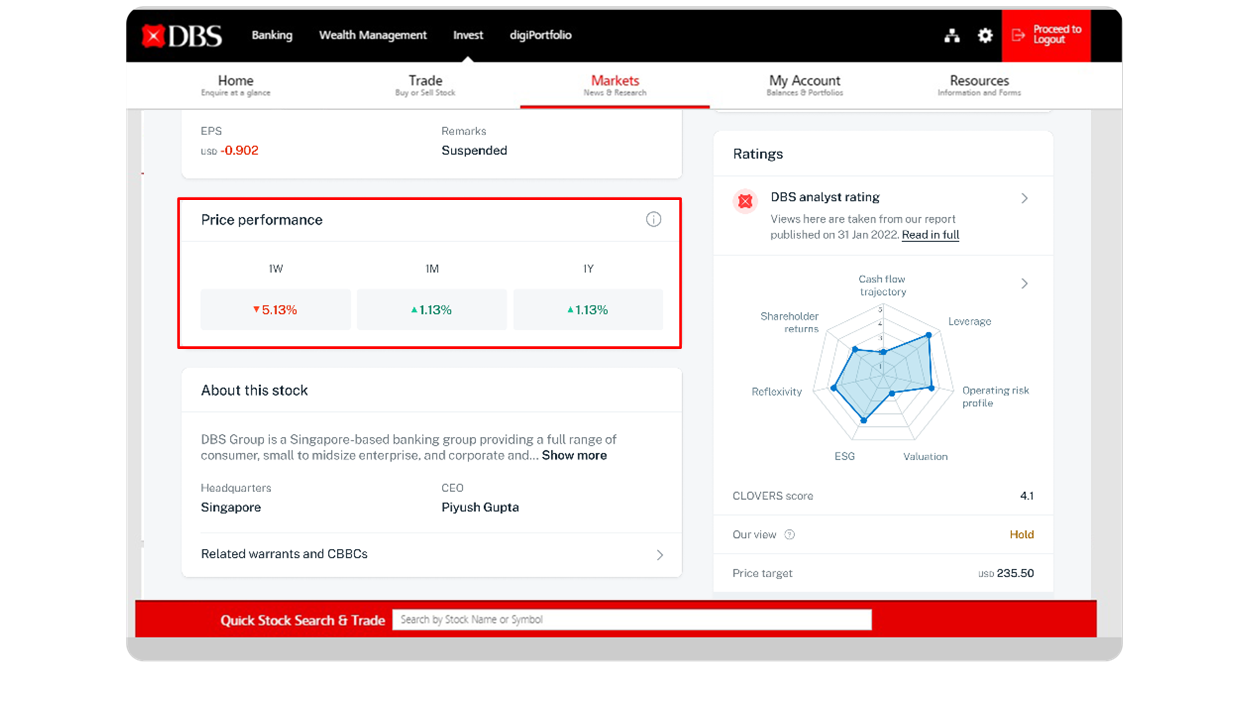Image resolution: width=1250 pixels, height=720 pixels.
Task: Switch to the Trade tab
Action: point(425,85)
